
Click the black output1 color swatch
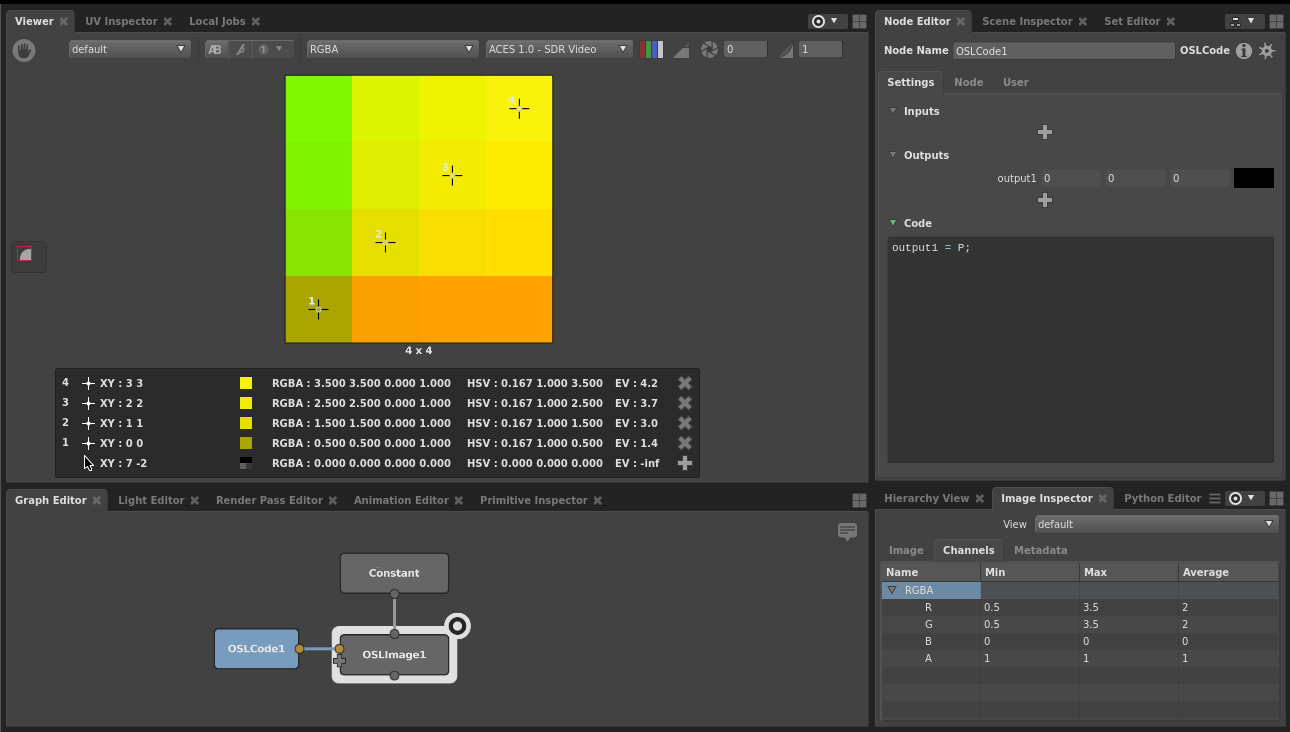point(1254,178)
